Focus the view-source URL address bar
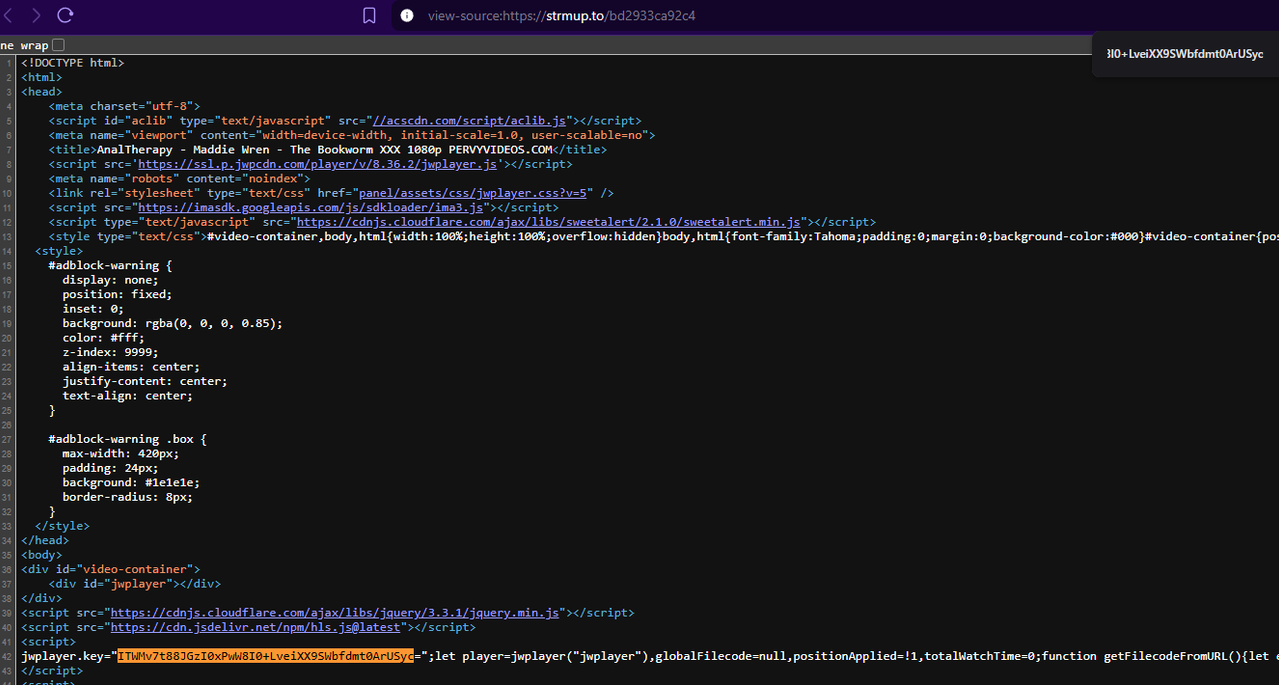 coord(560,16)
